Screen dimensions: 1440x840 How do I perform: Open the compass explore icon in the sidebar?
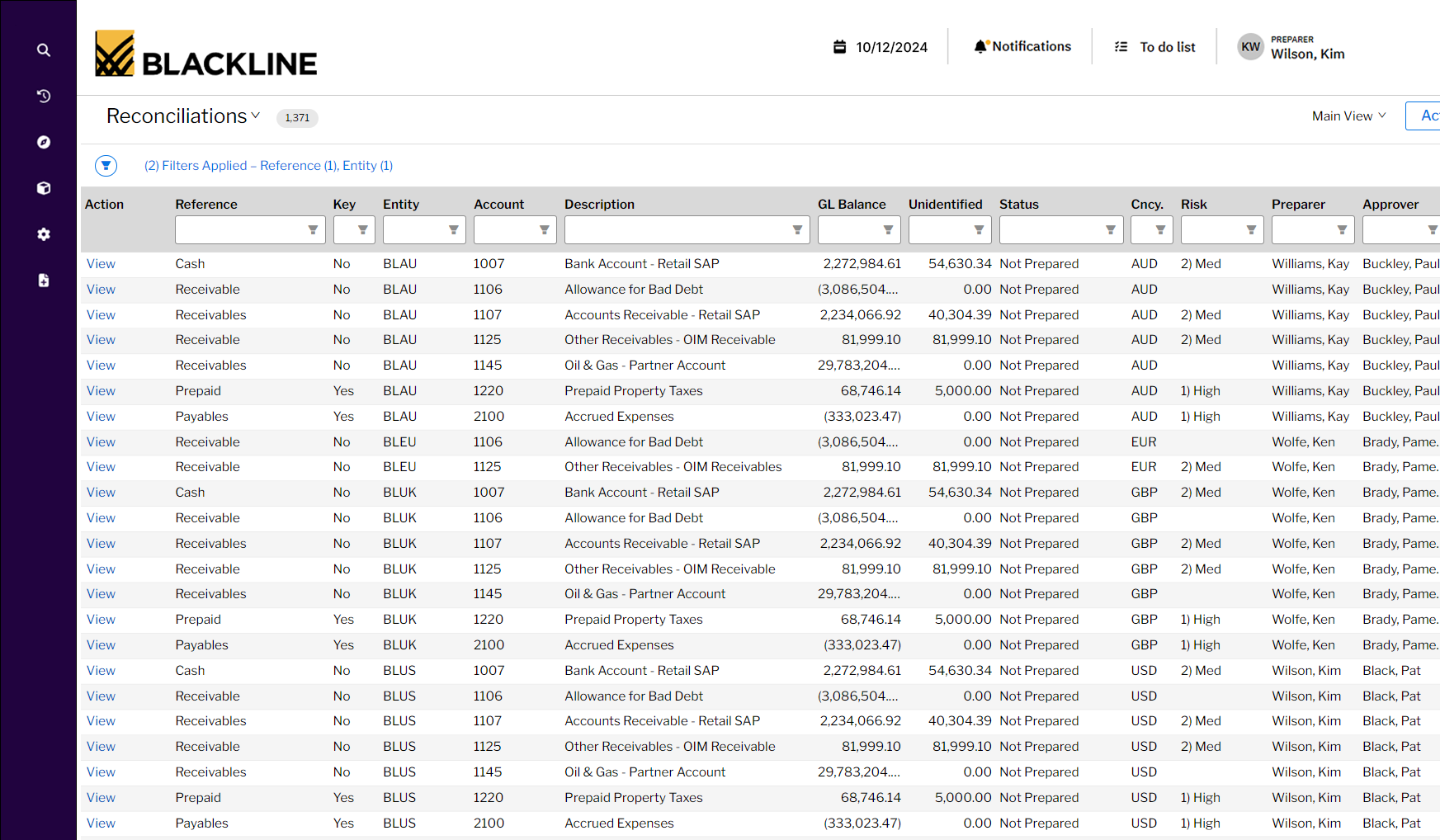(44, 143)
